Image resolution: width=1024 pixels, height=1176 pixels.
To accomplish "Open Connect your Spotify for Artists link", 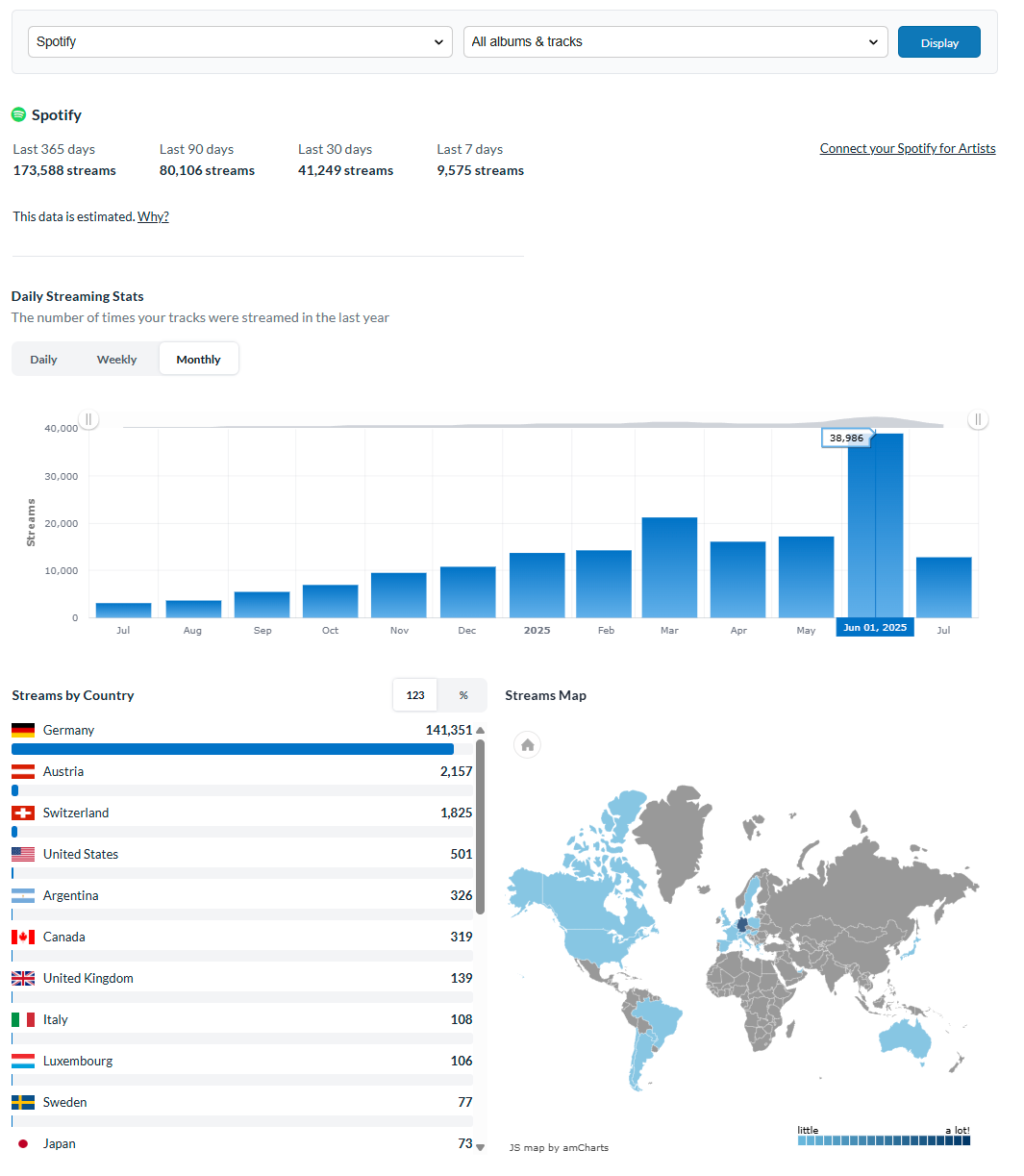I will 908,148.
